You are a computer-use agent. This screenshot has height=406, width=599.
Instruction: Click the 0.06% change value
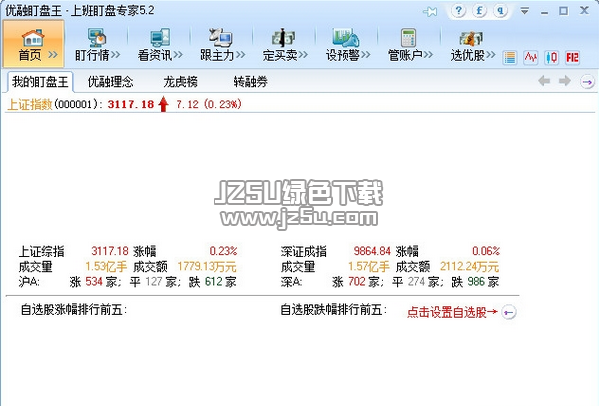(x=486, y=251)
